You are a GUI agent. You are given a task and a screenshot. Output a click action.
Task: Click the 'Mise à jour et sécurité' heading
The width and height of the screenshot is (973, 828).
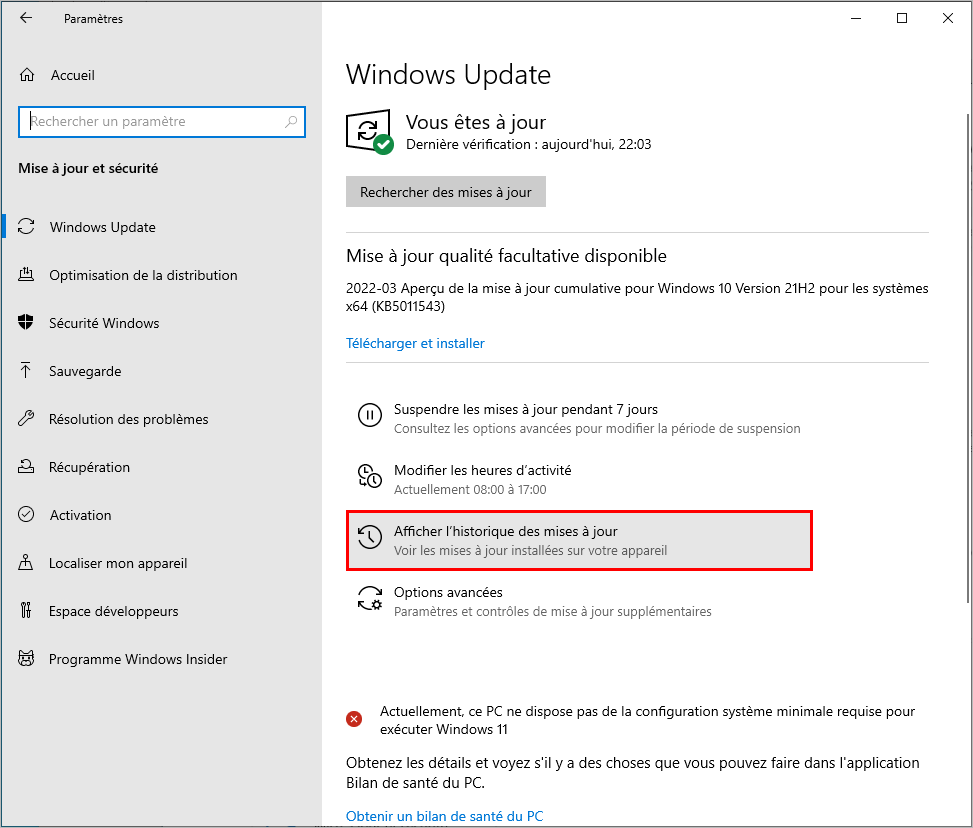[x=88, y=168]
